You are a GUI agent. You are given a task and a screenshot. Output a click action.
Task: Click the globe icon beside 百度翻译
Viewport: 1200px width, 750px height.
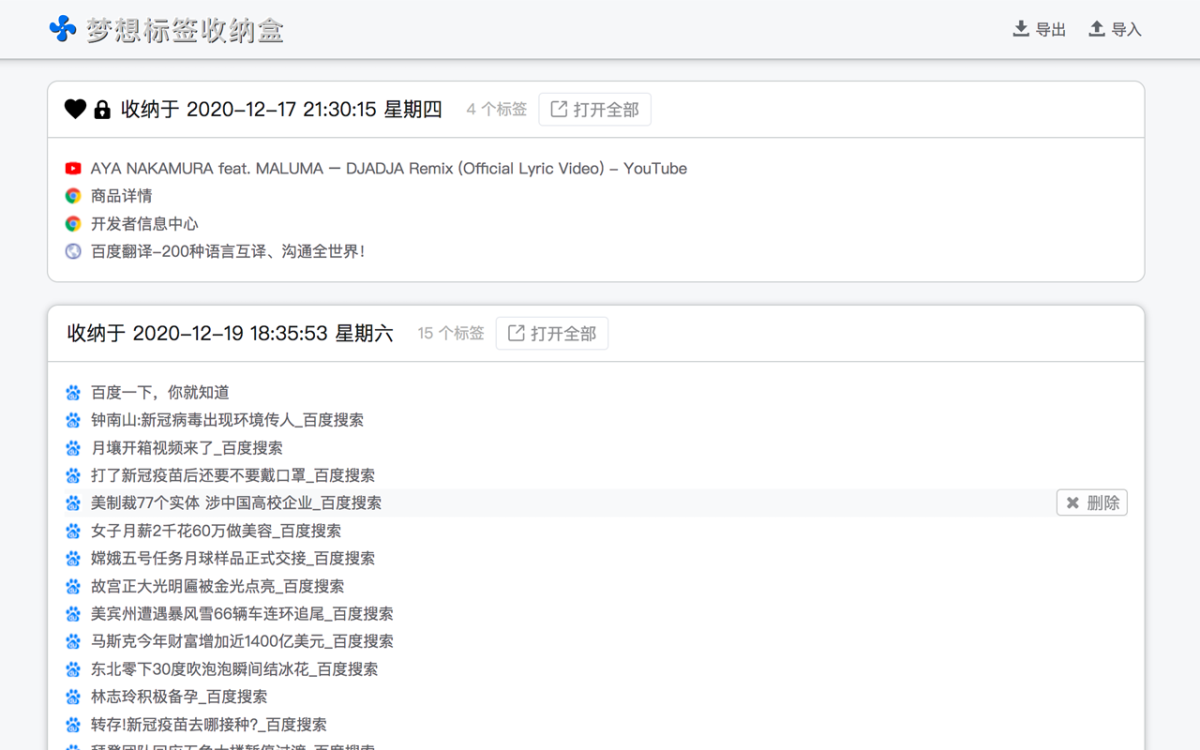pyautogui.click(x=73, y=252)
